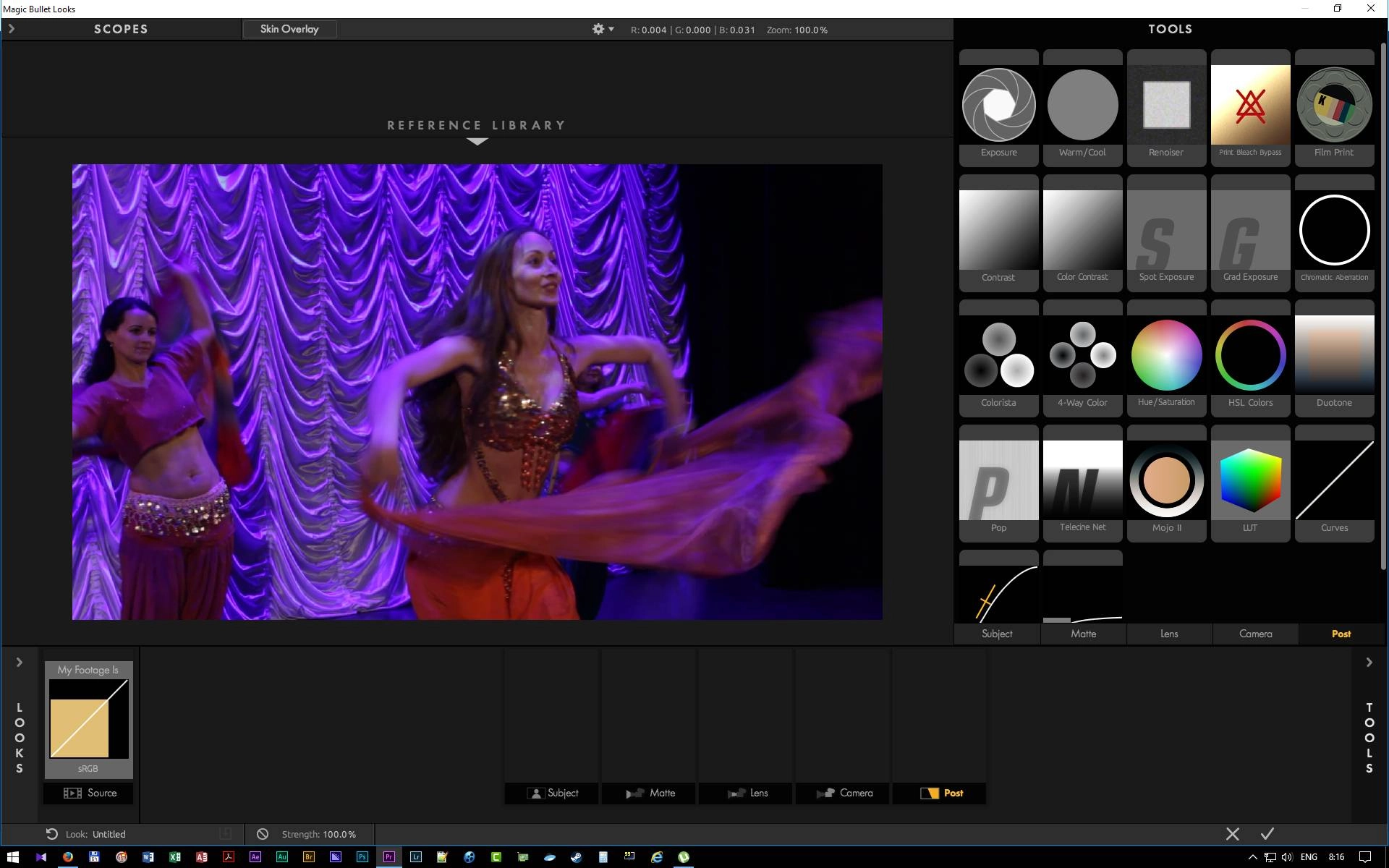Launch After Effects from the taskbar
1389x868 pixels.
coord(255,857)
